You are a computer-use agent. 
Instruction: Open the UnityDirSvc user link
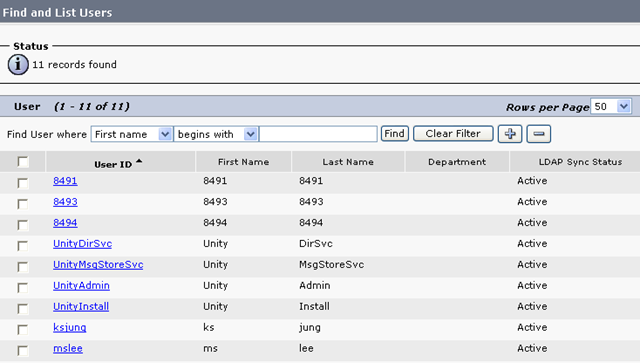coord(82,244)
